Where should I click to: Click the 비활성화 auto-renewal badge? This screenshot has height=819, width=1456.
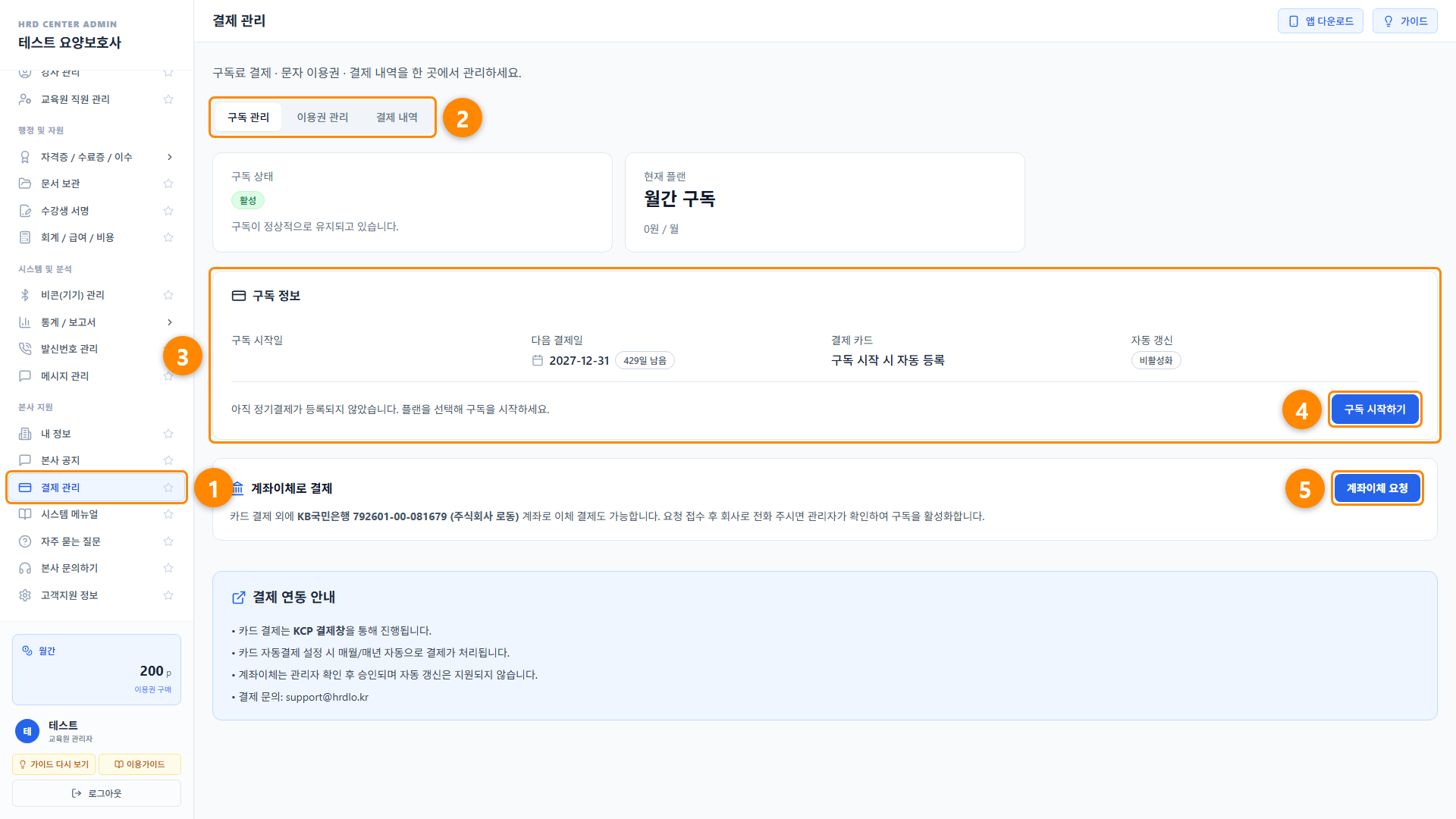[x=1156, y=360]
